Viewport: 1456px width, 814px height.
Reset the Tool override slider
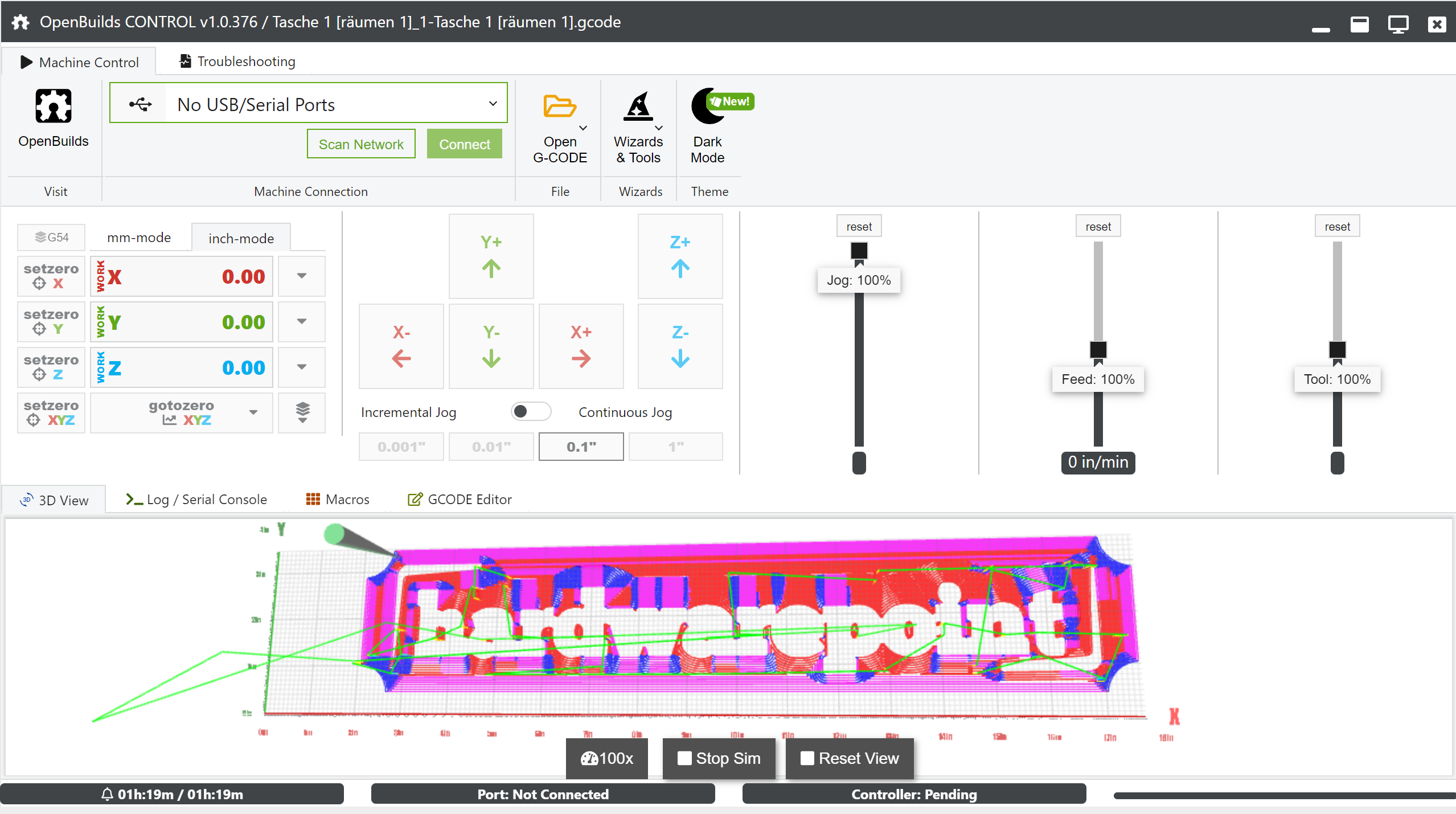[x=1337, y=226]
